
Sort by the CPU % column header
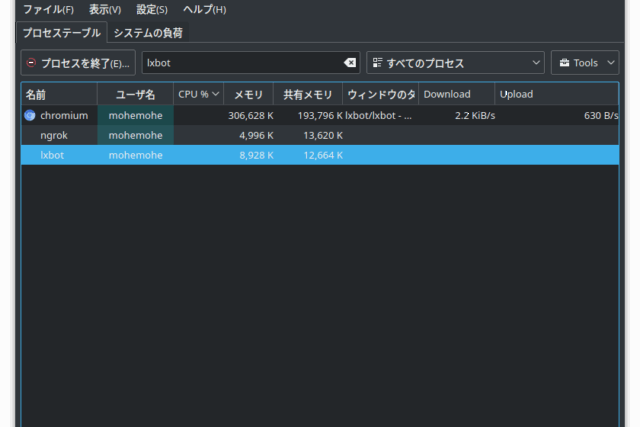pyautogui.click(x=198, y=94)
